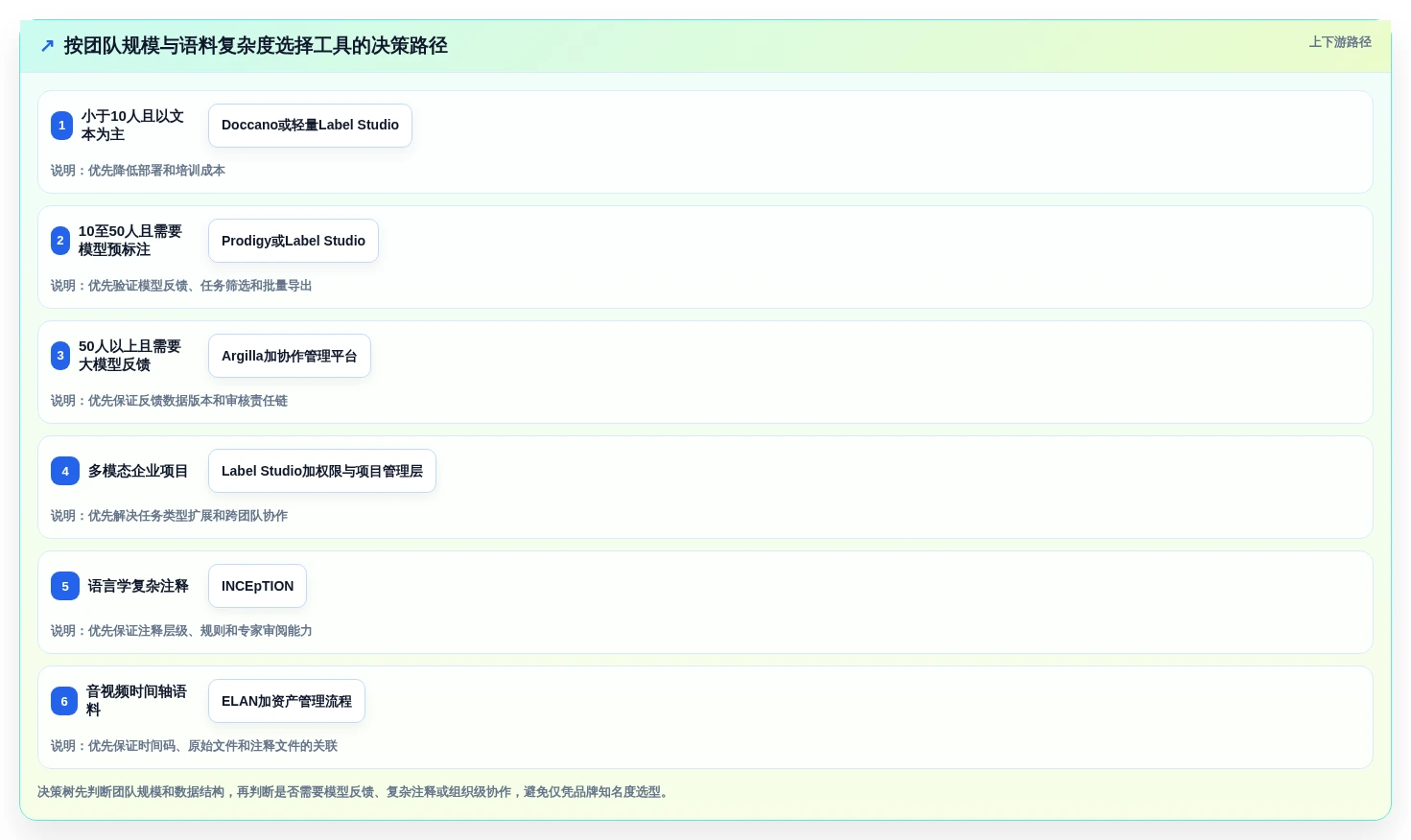1411x840 pixels.
Task: Click condition text 10至50人且需要模型预标注
Action: [x=130, y=241]
